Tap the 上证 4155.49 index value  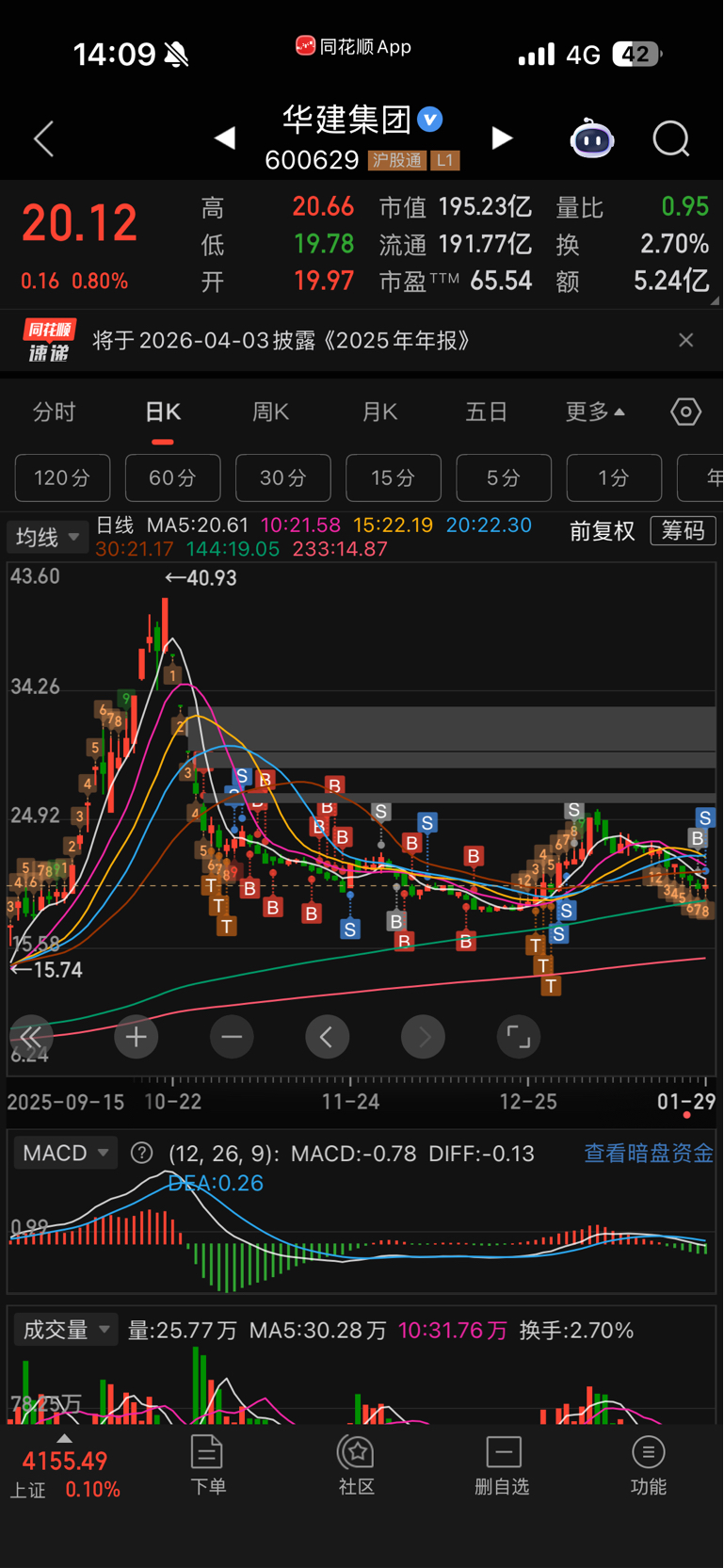65,1461
